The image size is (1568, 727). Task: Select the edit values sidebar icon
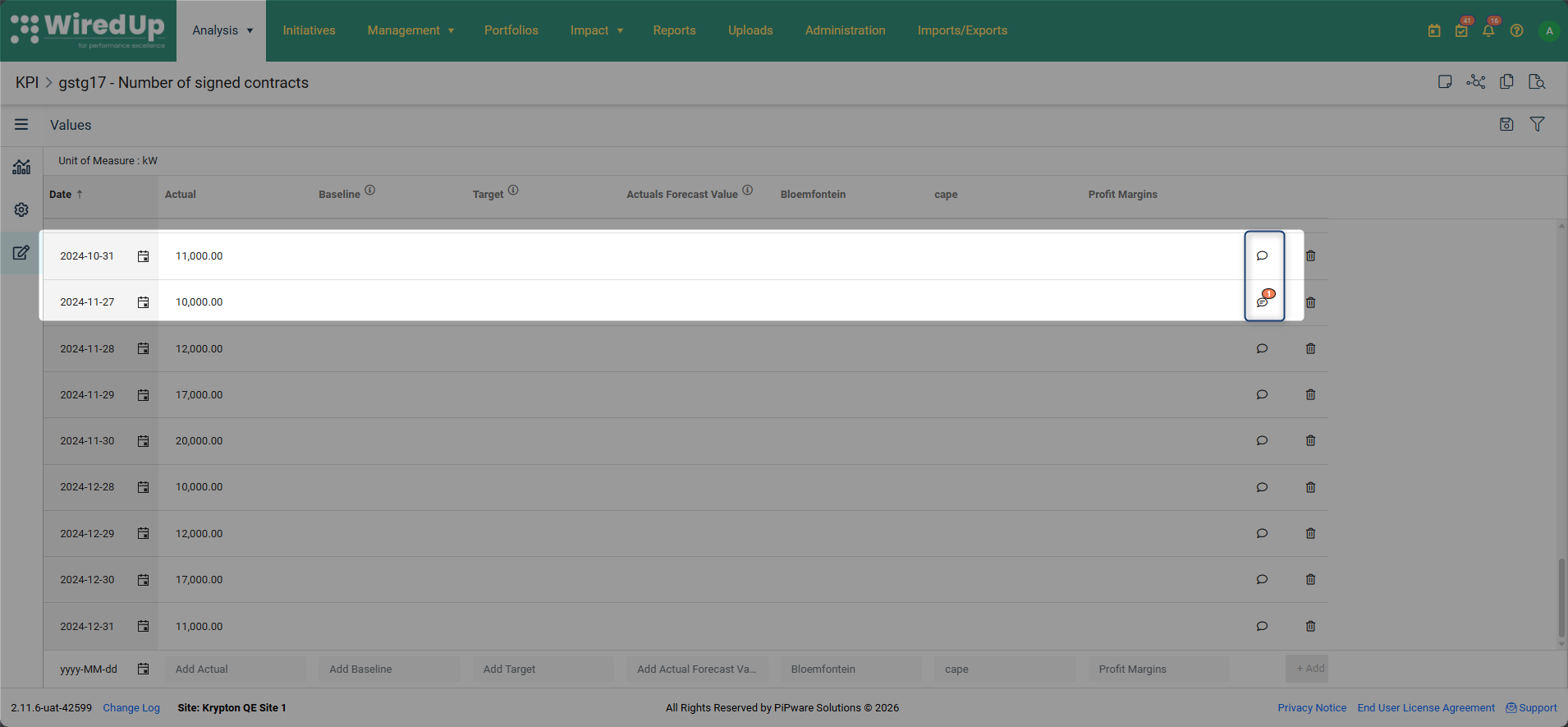21,252
